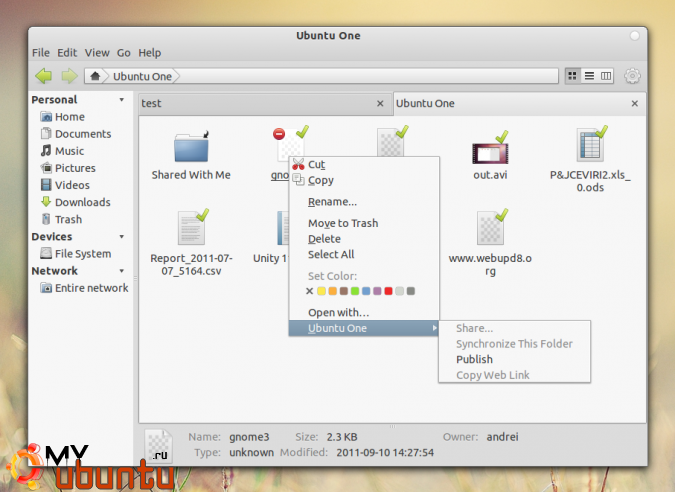Collapse the Devices section

tap(122, 237)
